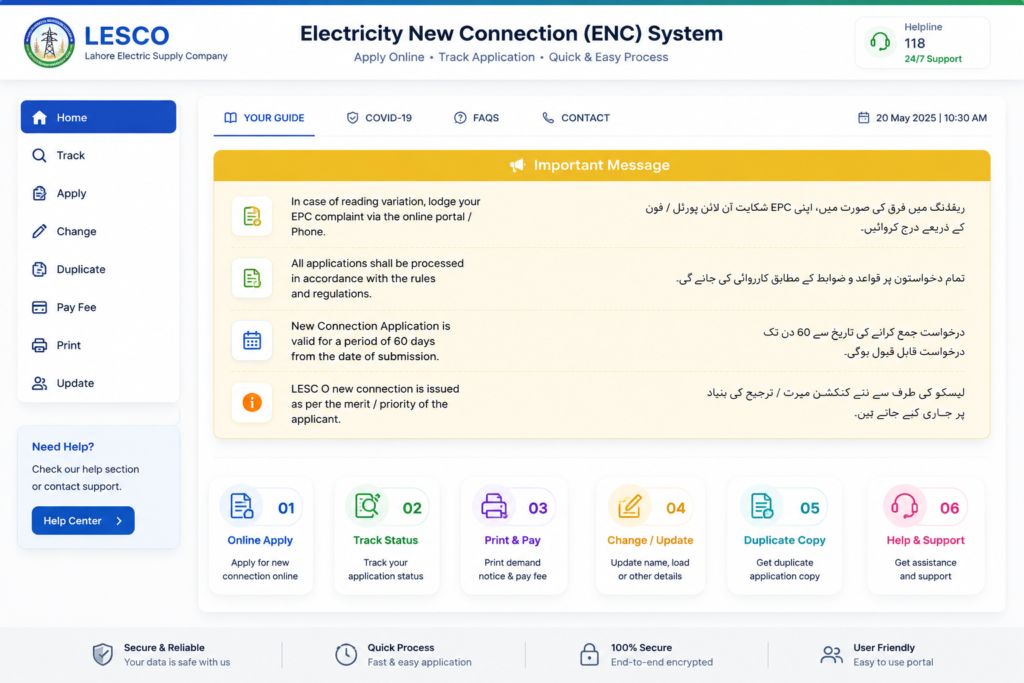The height and width of the screenshot is (683, 1024).
Task: Click the orange info icon for merit message
Action: 252,402
